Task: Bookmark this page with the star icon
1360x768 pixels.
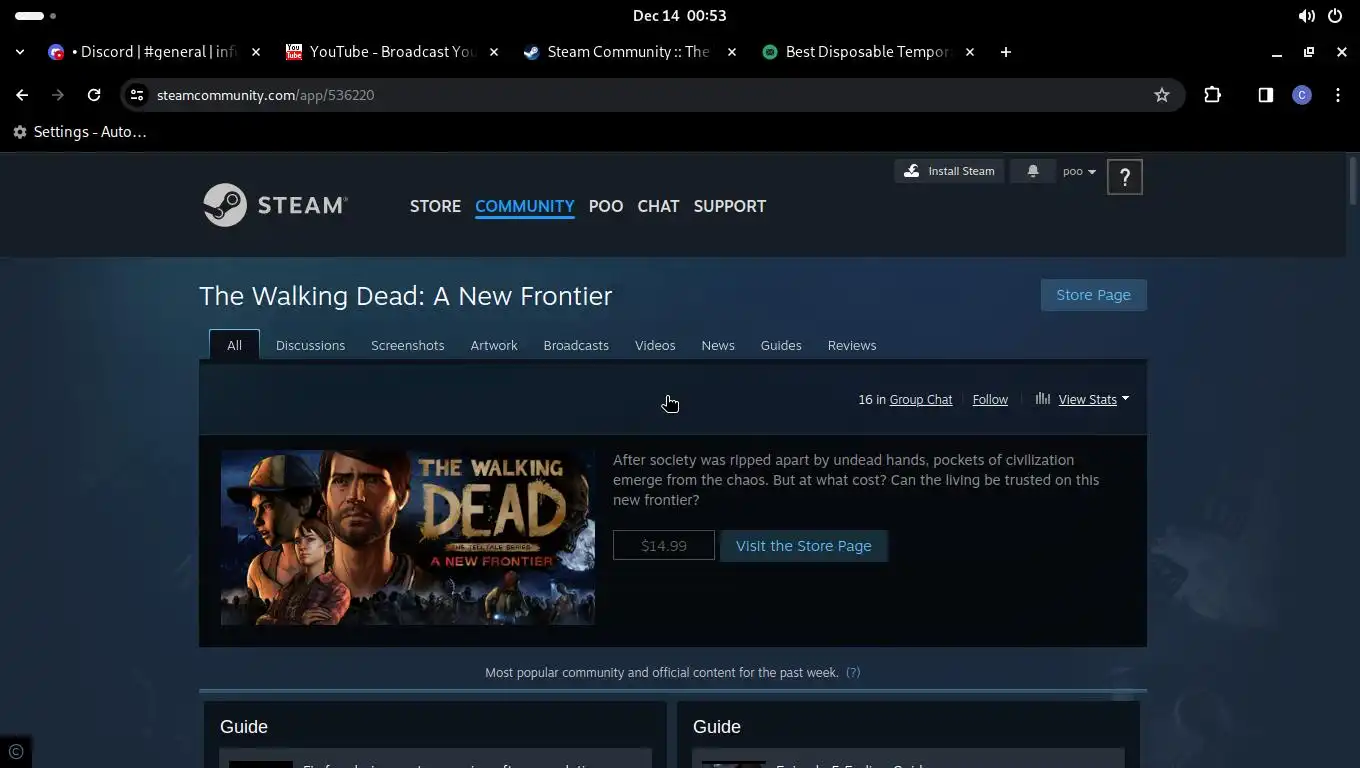Action: 1161,95
